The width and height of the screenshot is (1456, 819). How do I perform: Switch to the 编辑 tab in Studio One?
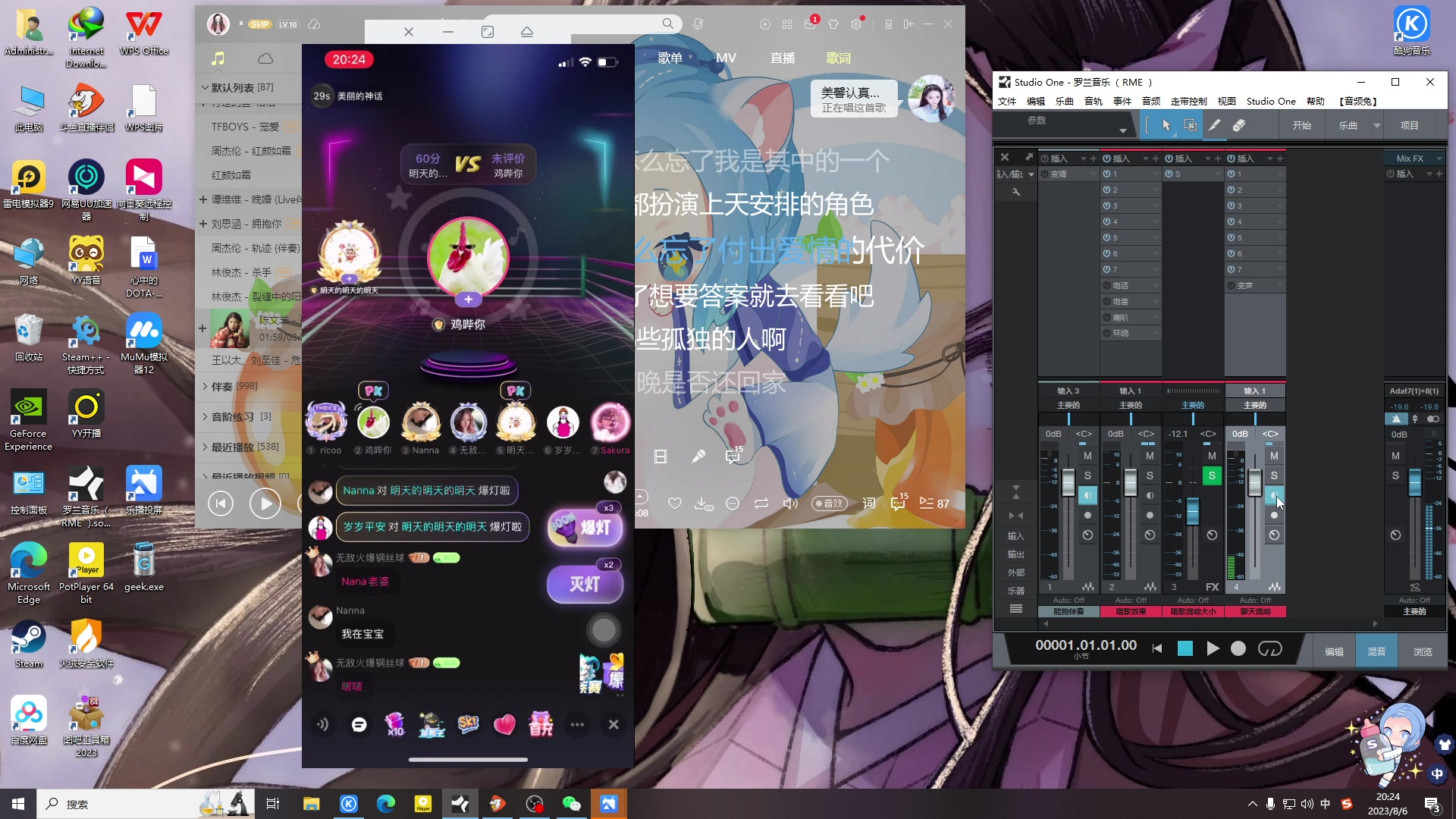click(1334, 651)
